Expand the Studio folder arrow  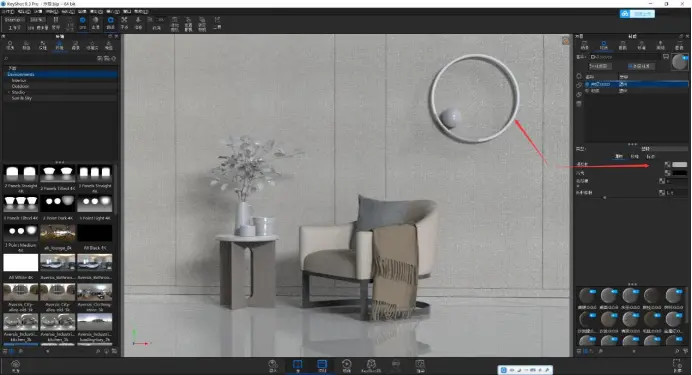click(9, 92)
